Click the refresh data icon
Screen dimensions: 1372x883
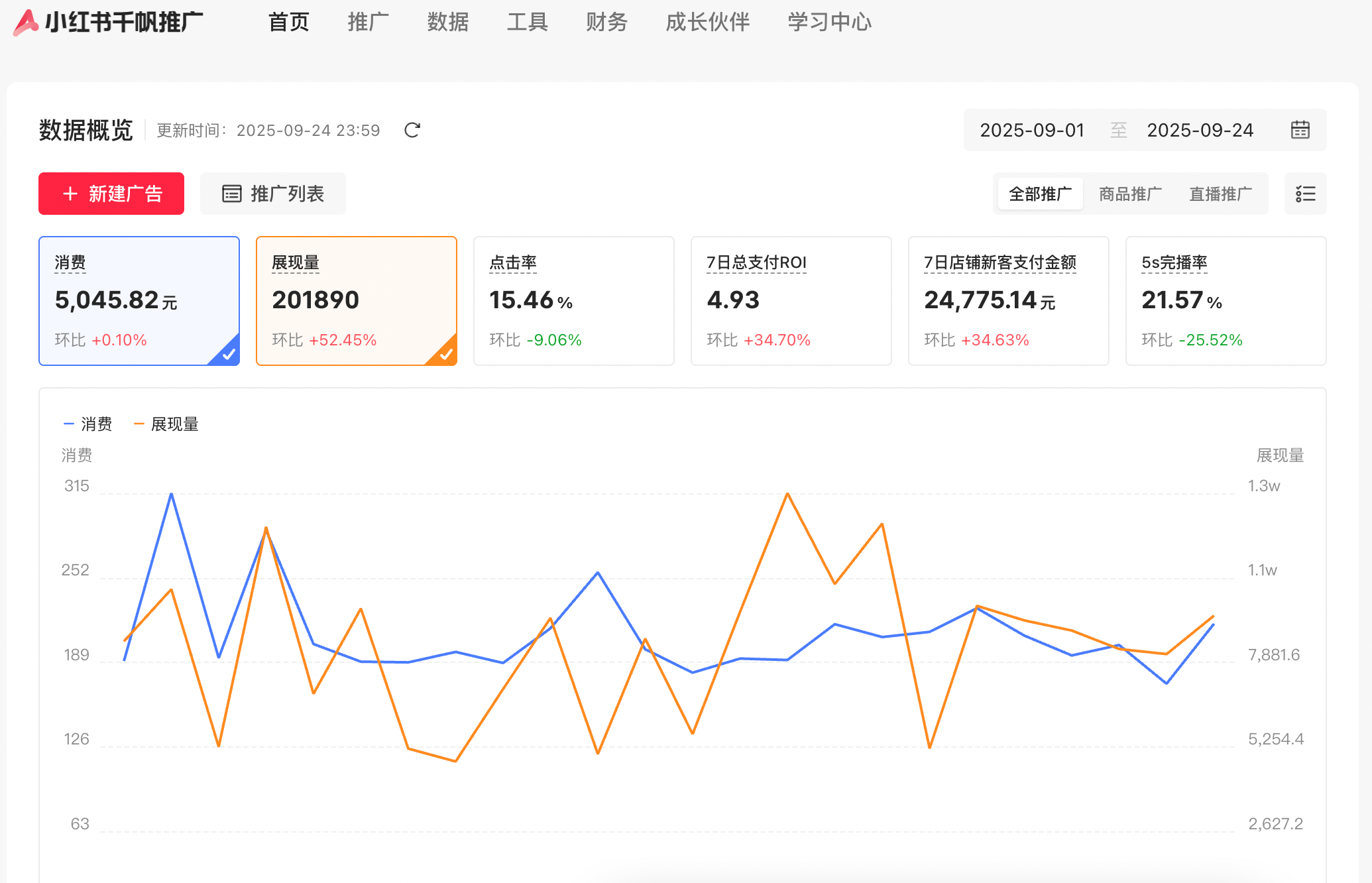coord(412,130)
